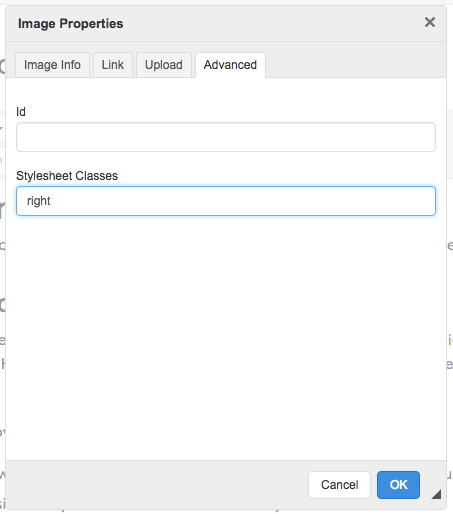The image size is (453, 514).
Task: Switch to the Image Info tab
Action: [x=52, y=65]
